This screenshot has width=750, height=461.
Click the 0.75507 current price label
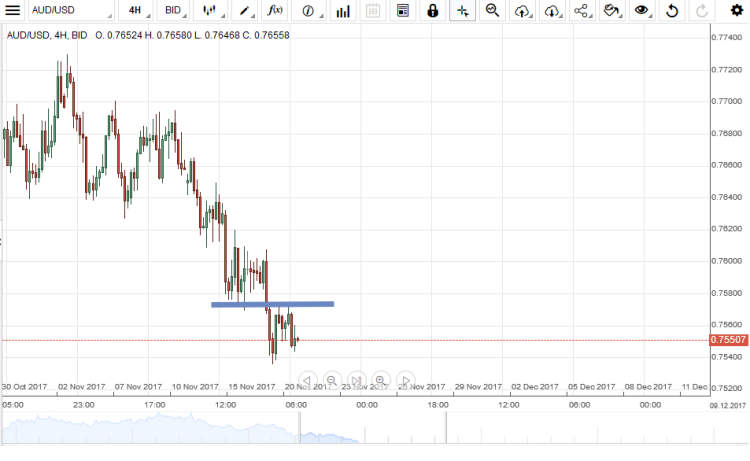(728, 340)
